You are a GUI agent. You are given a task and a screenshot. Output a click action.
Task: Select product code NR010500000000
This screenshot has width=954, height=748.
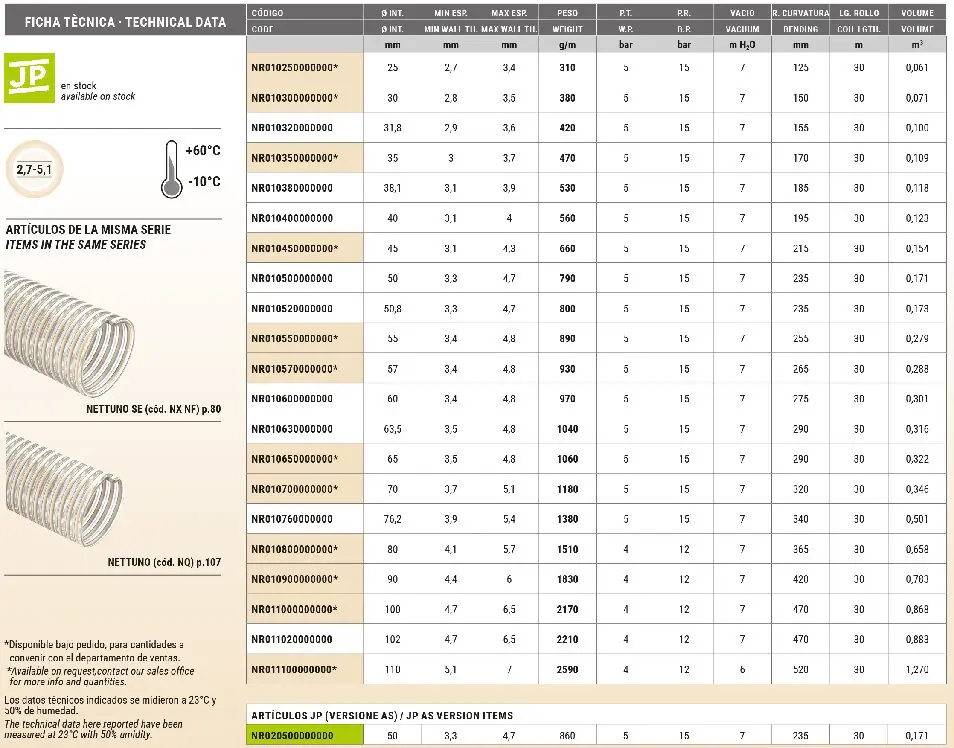pos(292,278)
